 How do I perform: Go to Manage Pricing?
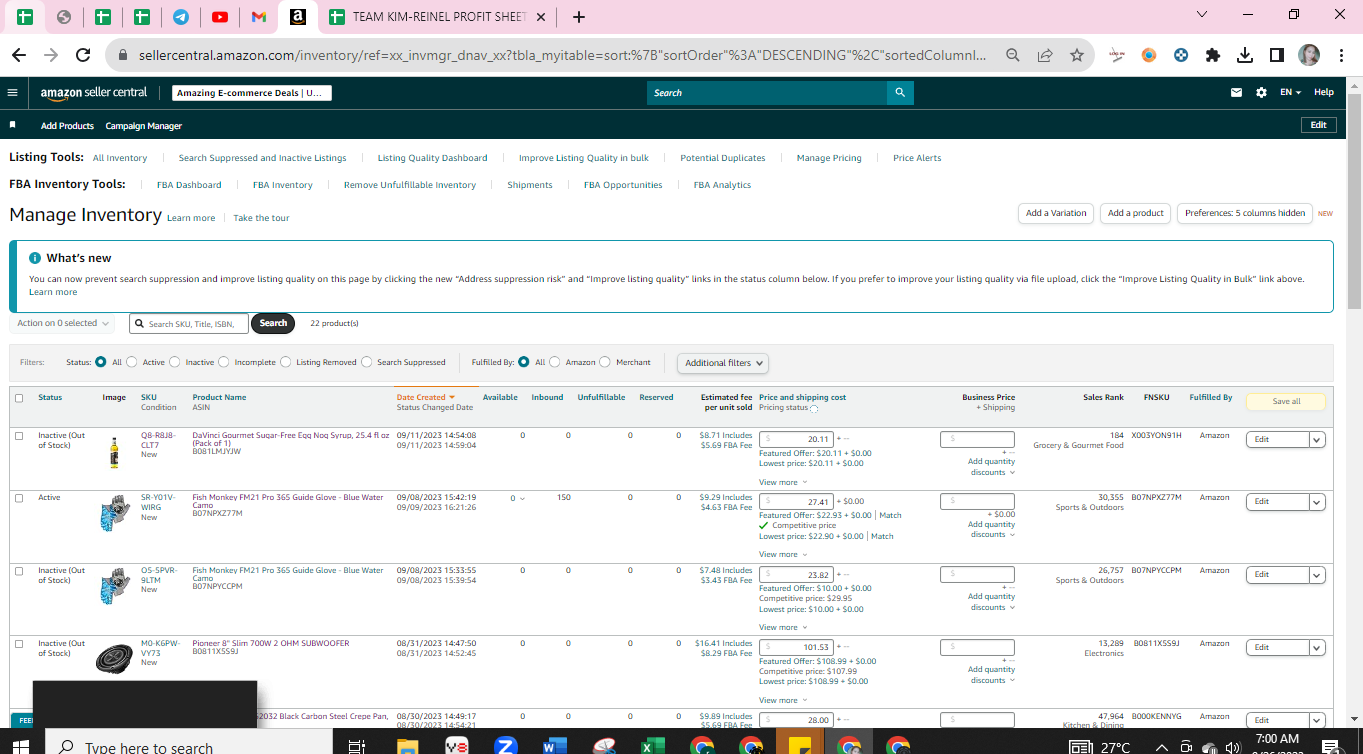point(829,158)
